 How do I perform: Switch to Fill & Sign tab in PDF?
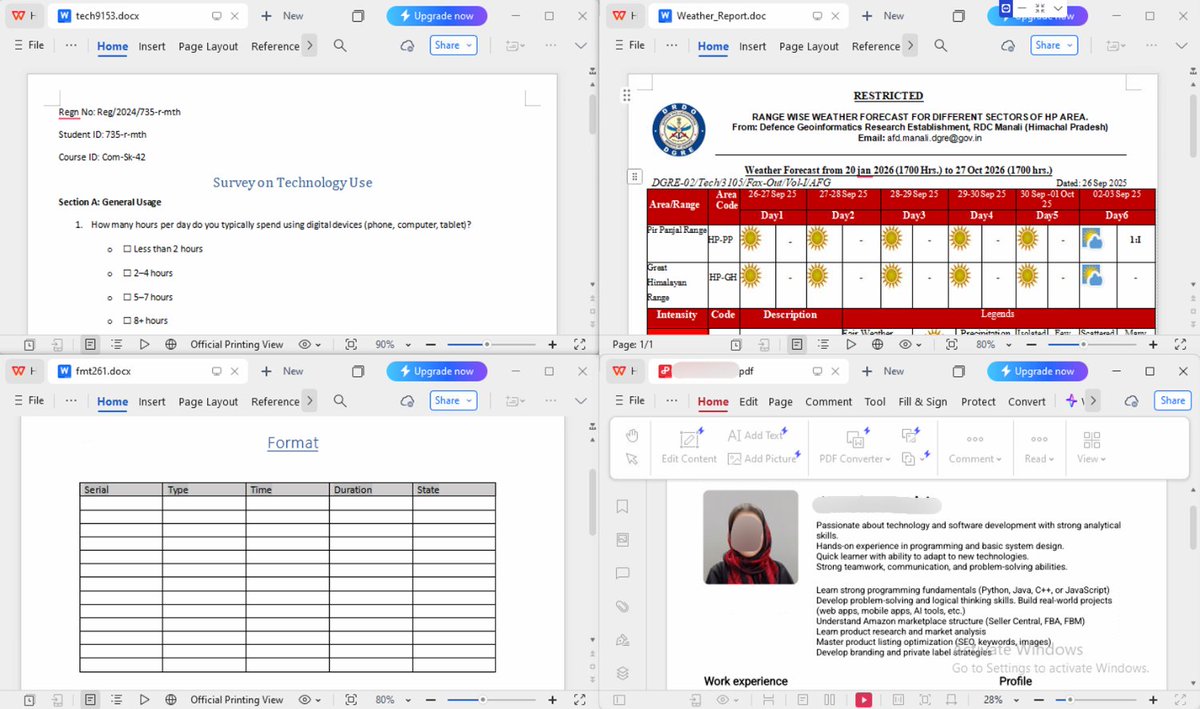point(923,402)
